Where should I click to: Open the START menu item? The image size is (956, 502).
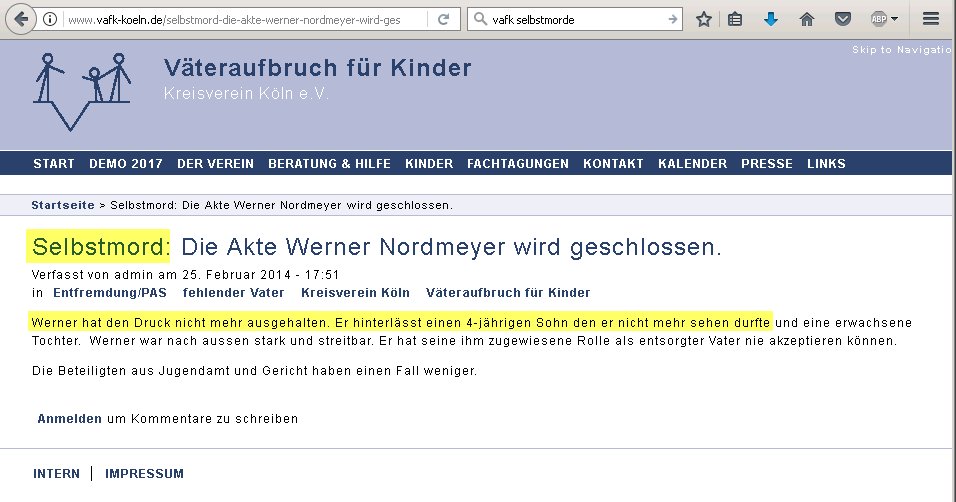click(x=54, y=163)
